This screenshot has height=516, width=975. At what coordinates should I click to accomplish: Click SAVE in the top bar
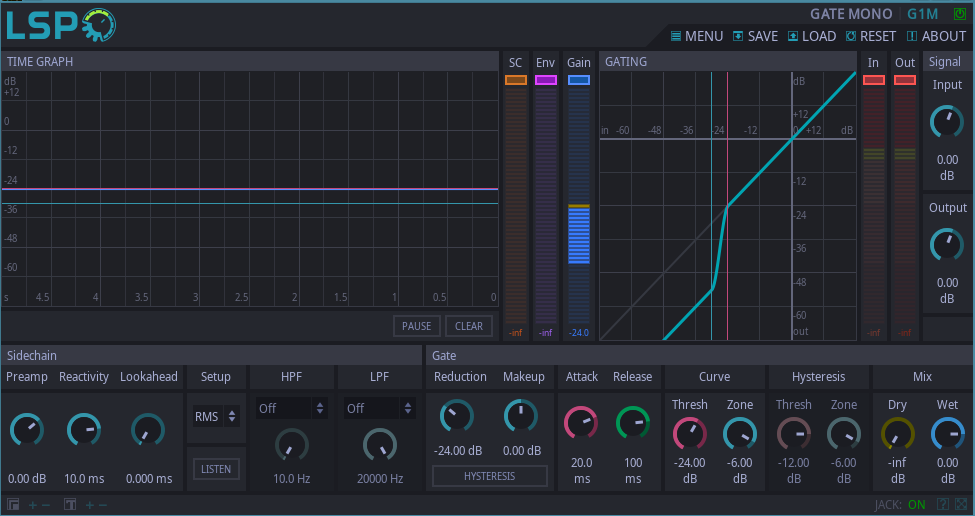[x=756, y=36]
